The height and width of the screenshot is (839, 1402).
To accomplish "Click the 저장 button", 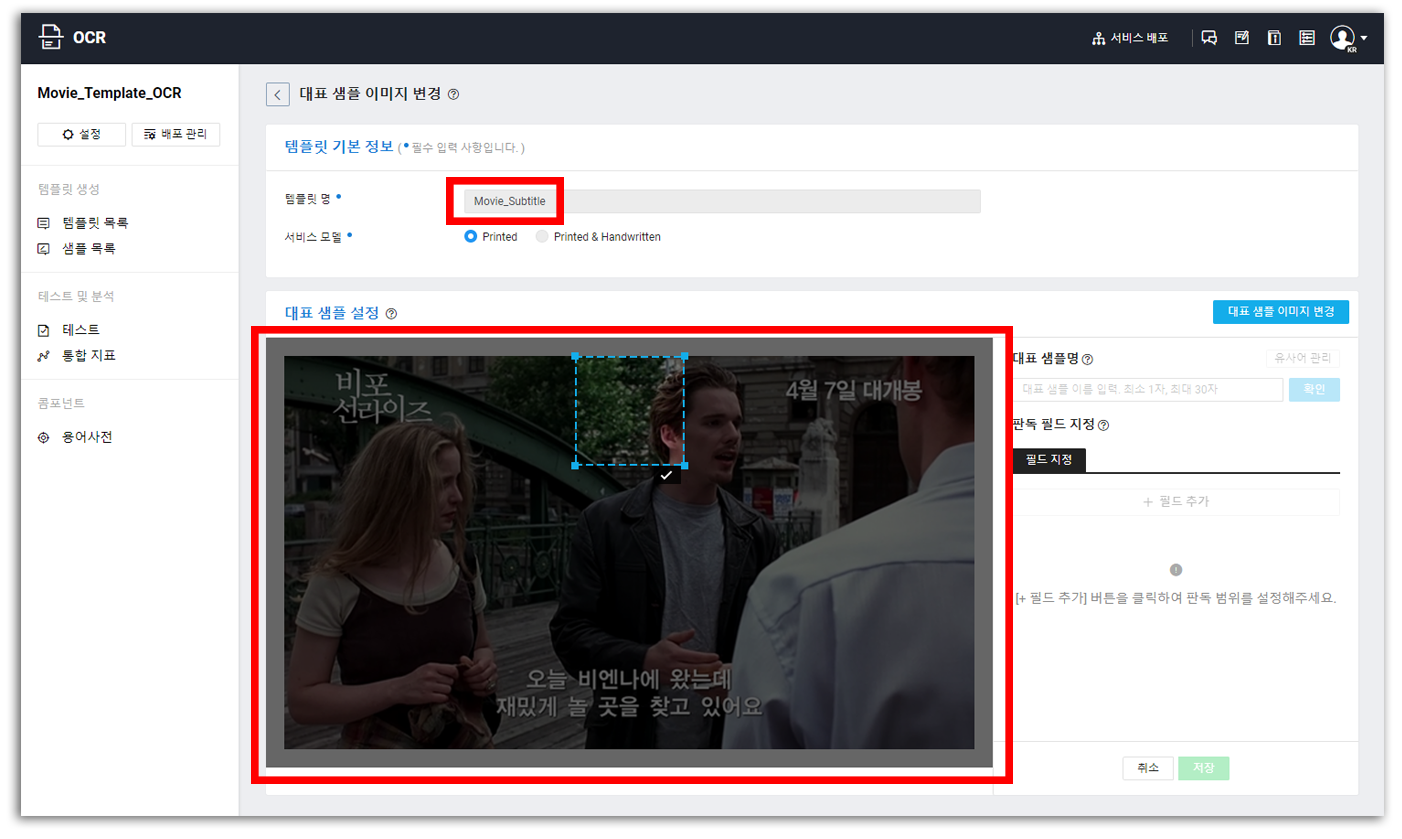I will (1203, 768).
